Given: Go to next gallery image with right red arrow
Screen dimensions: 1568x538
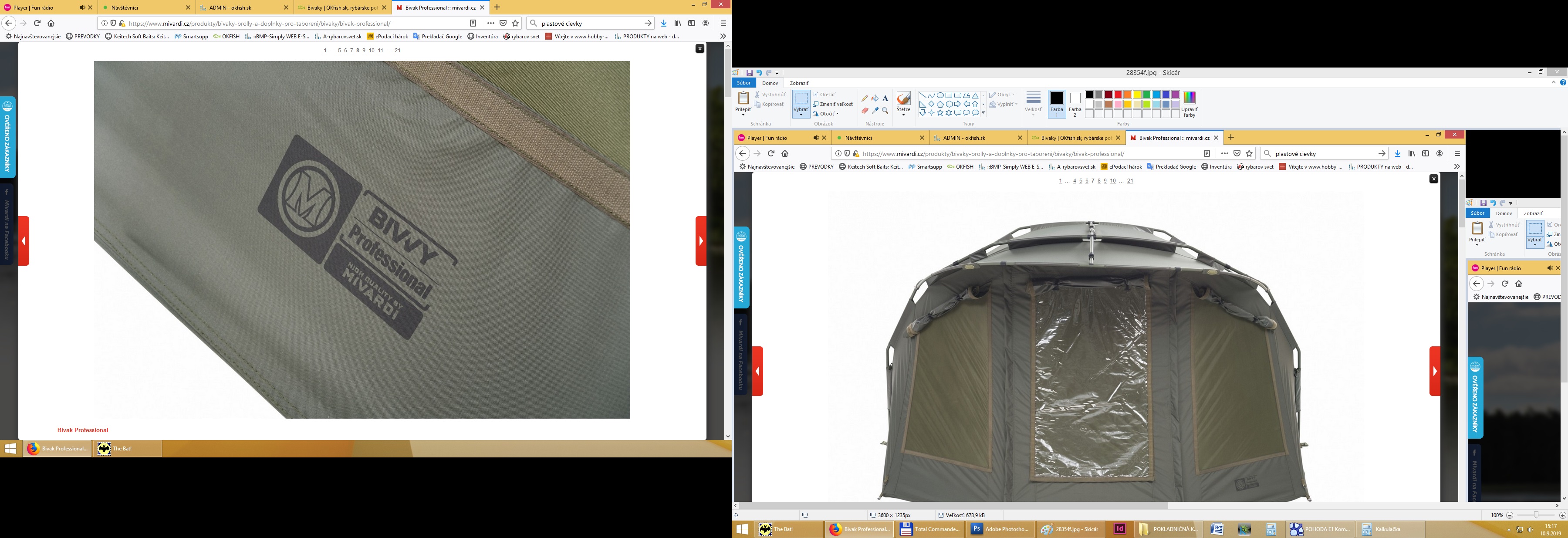Looking at the screenshot, I should pyautogui.click(x=701, y=241).
